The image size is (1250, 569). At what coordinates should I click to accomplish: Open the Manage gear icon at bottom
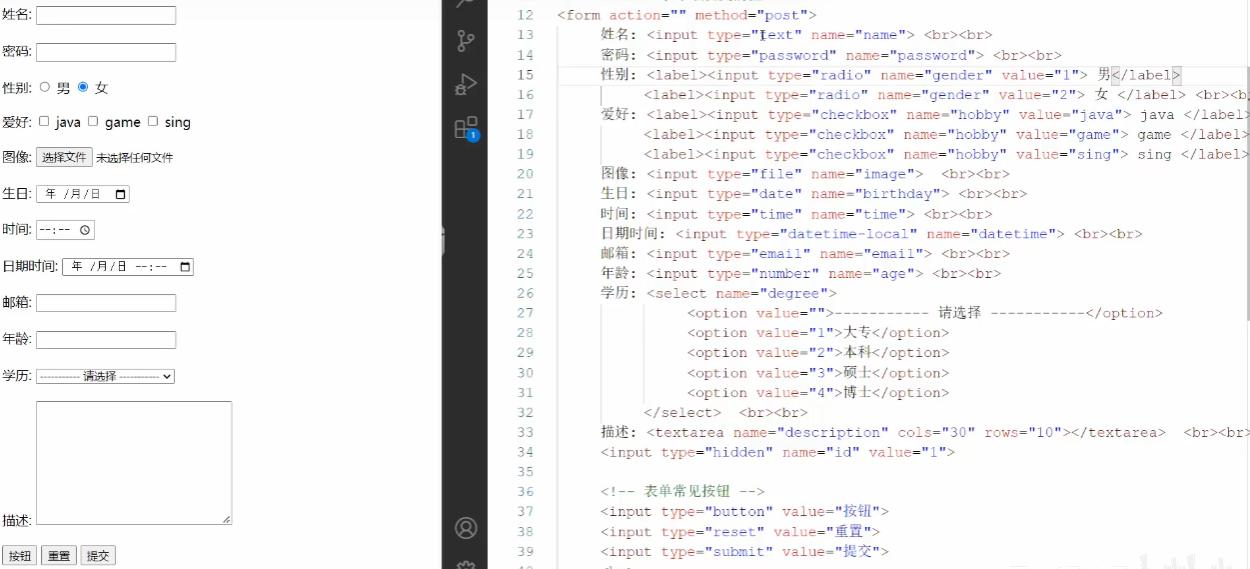[x=466, y=564]
